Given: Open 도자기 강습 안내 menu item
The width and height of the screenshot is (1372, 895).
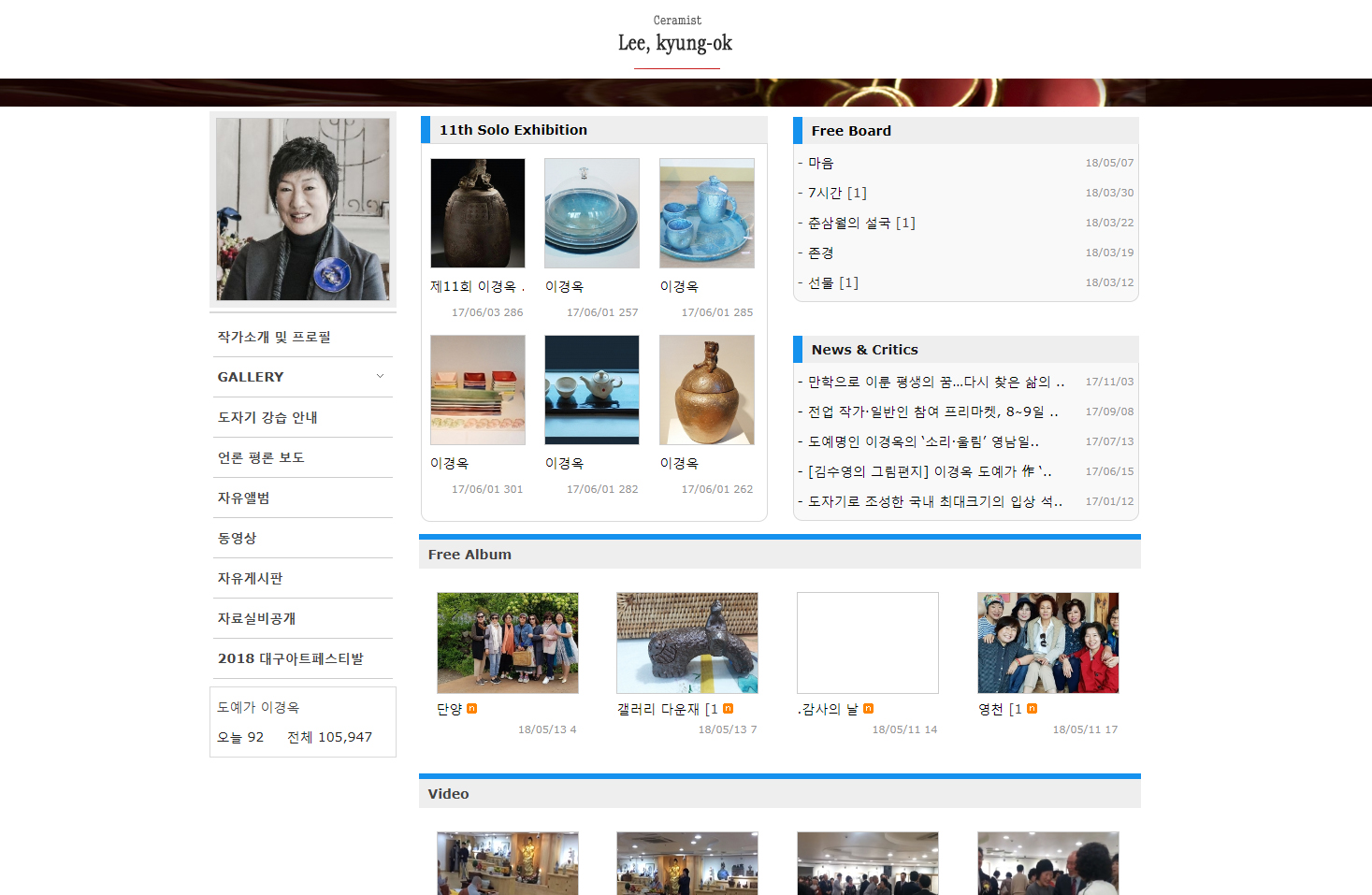Looking at the screenshot, I should point(267,417).
